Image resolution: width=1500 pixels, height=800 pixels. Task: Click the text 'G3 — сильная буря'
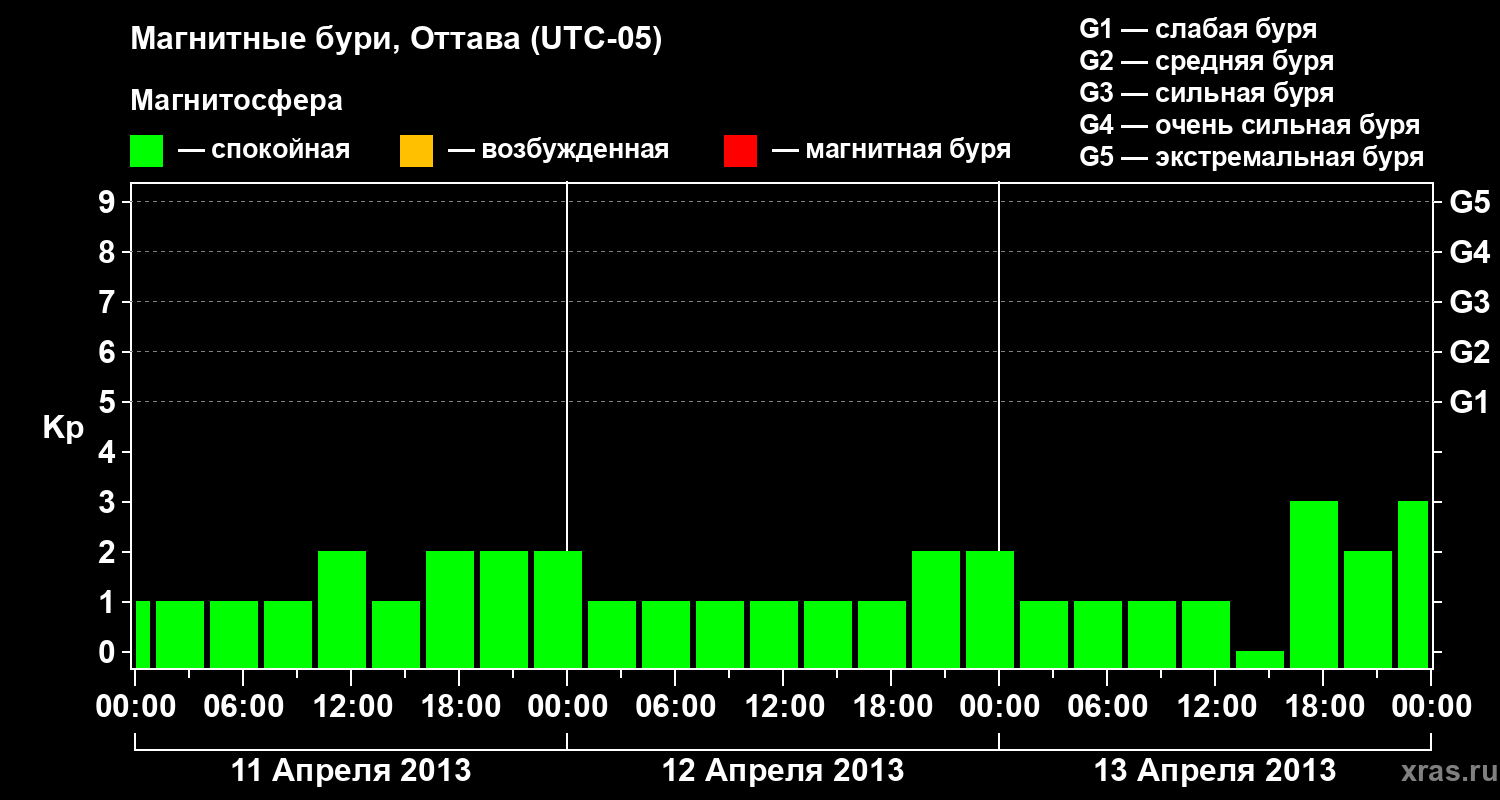1206,93
